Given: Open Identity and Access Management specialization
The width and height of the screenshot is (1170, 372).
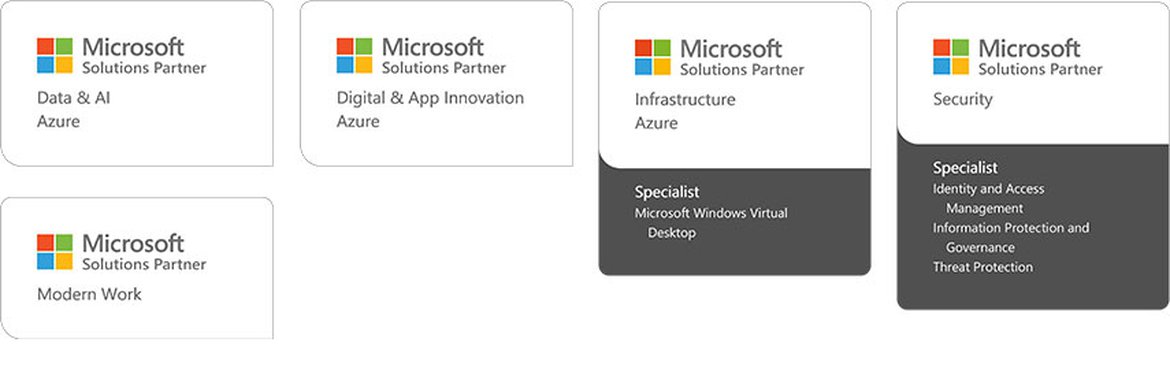Looking at the screenshot, I should pyautogui.click(x=989, y=198).
